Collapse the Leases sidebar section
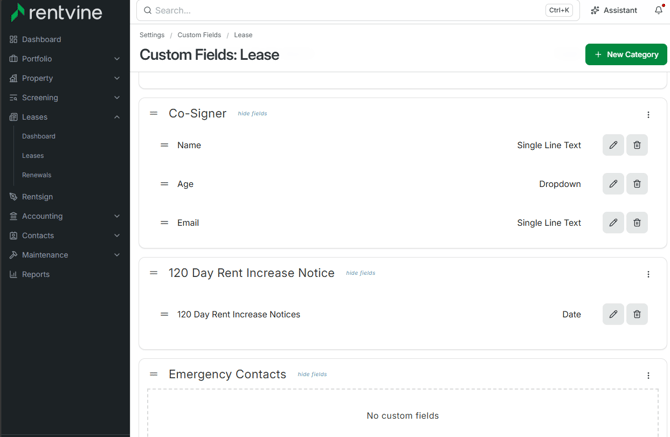Screen dimensions: 670x437 (64, 117)
